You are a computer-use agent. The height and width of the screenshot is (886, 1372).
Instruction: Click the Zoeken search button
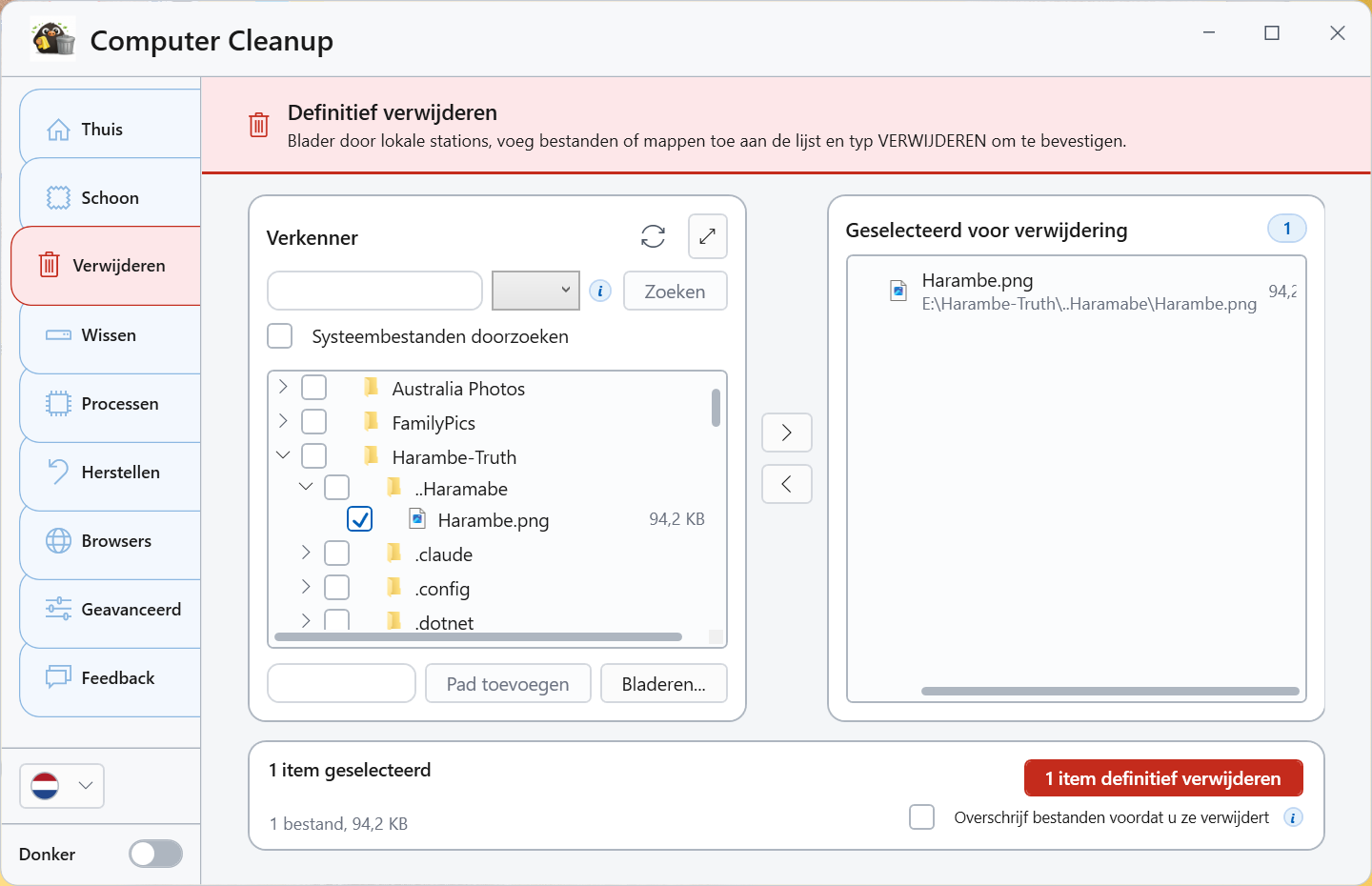pos(676,292)
